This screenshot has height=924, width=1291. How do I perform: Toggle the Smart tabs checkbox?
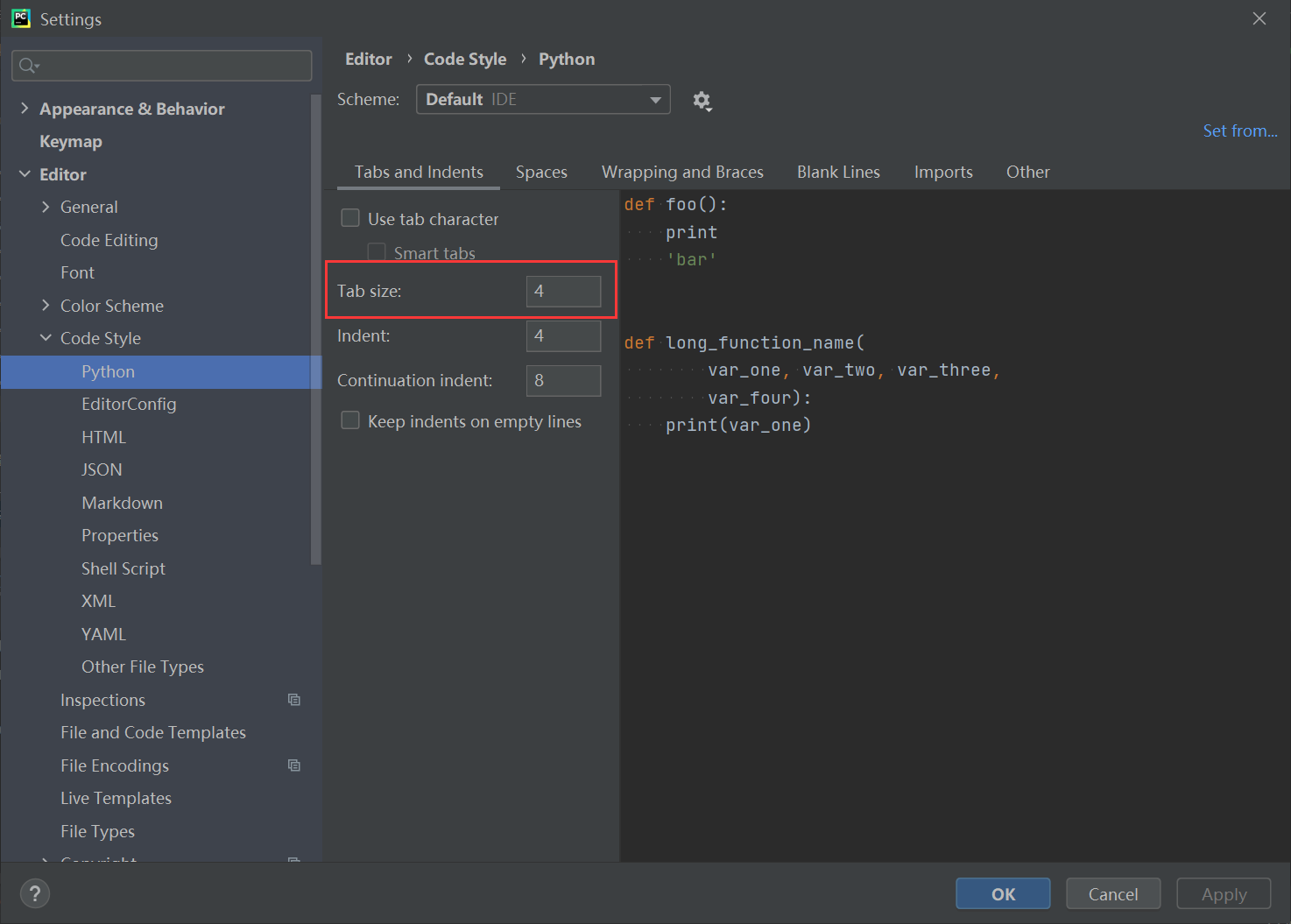pyautogui.click(x=377, y=252)
